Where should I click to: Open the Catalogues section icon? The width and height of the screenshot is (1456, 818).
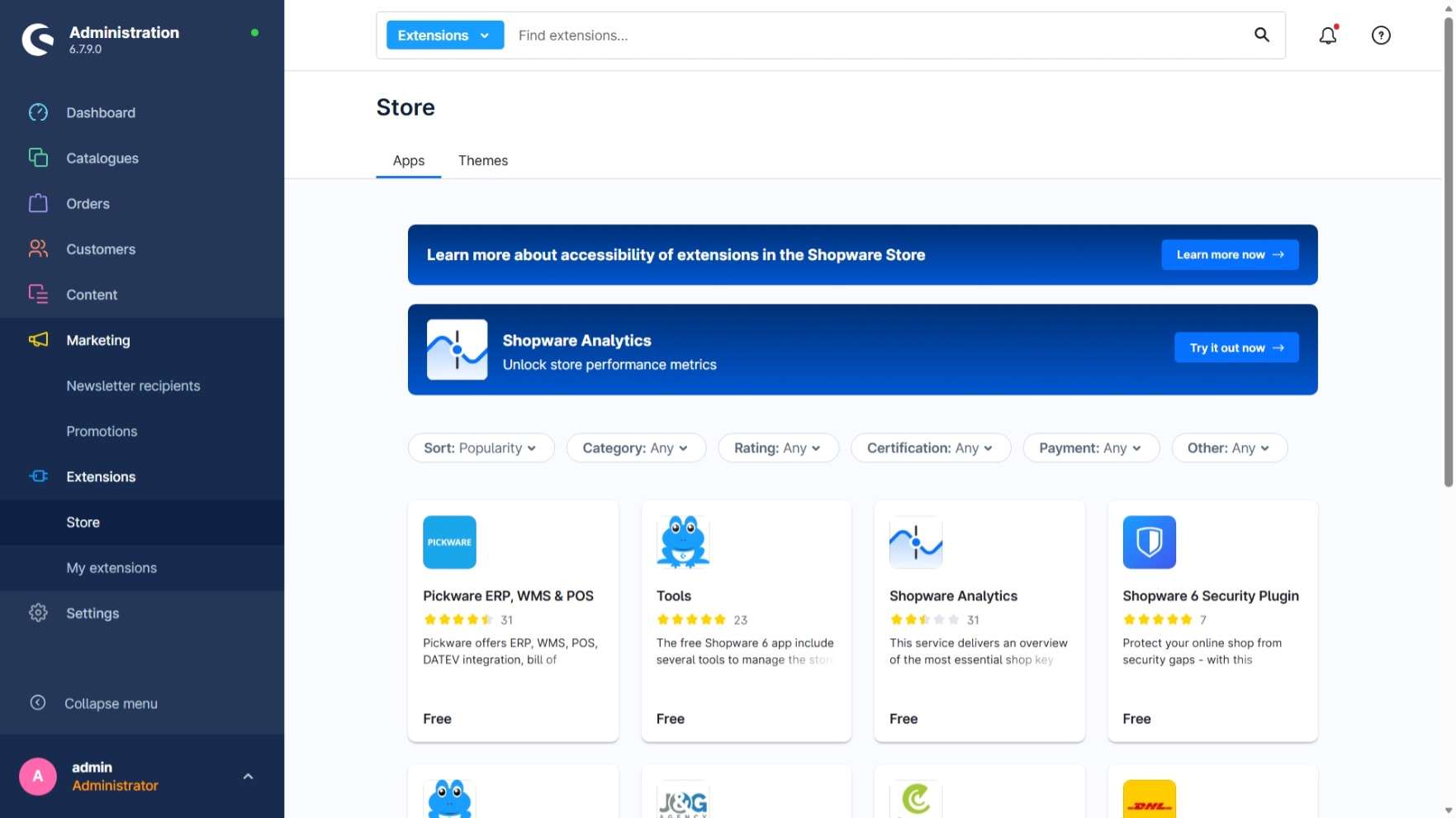tap(38, 158)
